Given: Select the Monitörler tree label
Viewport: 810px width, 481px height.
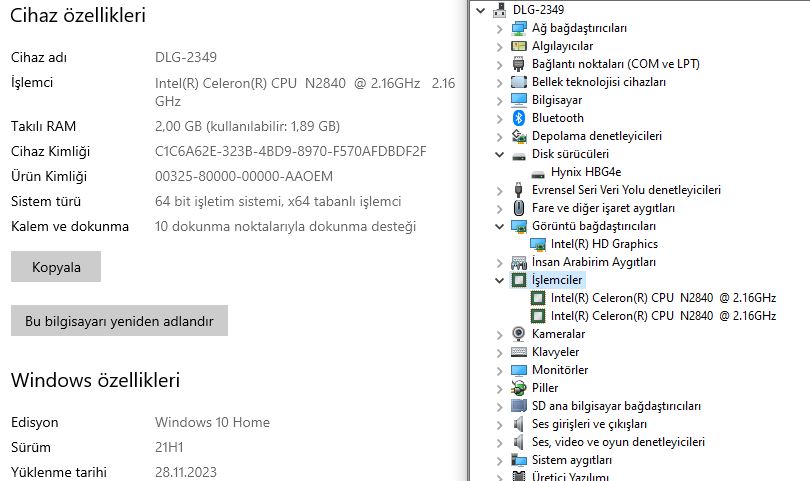Looking at the screenshot, I should (x=560, y=370).
